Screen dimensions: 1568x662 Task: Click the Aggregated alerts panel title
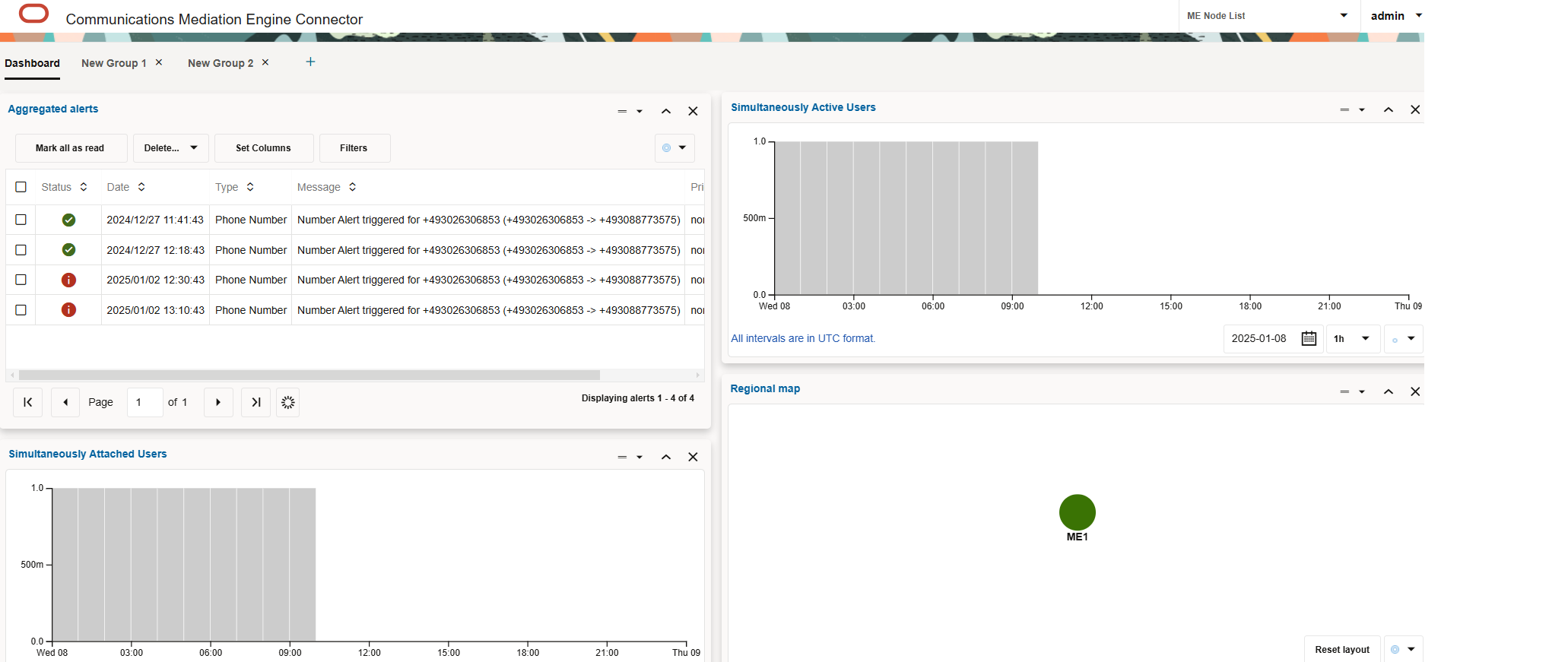53,109
